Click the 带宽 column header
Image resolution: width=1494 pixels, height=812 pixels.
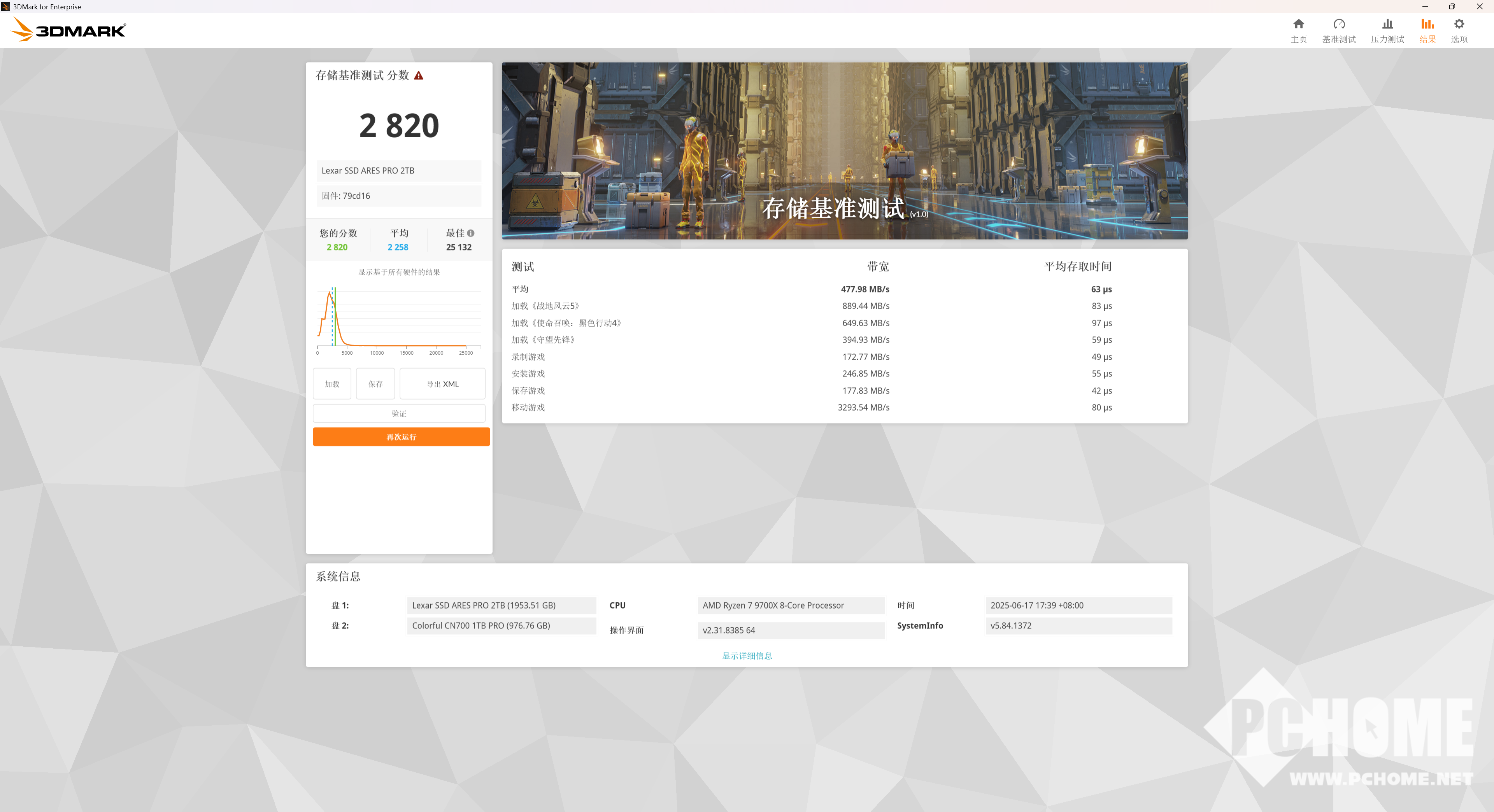(877, 266)
